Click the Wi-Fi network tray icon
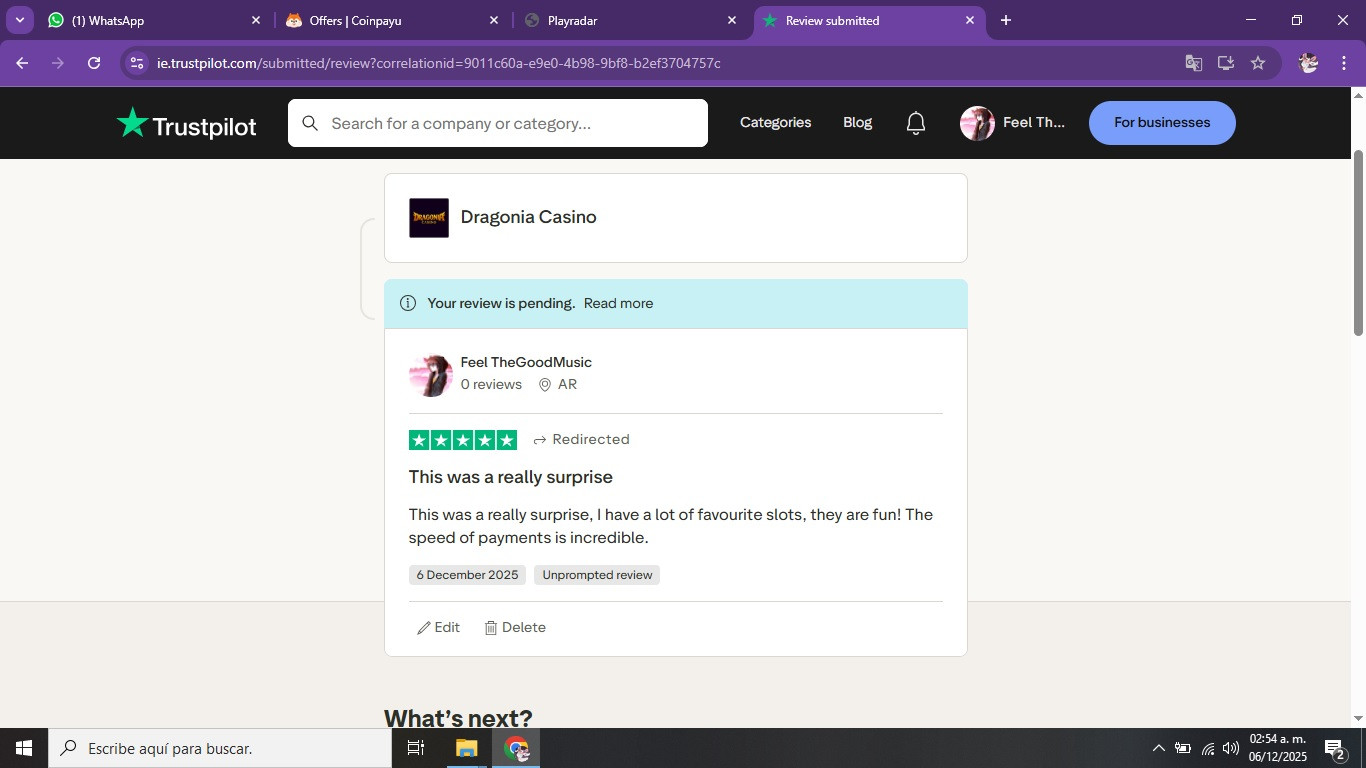Image resolution: width=1366 pixels, height=768 pixels. [1207, 748]
